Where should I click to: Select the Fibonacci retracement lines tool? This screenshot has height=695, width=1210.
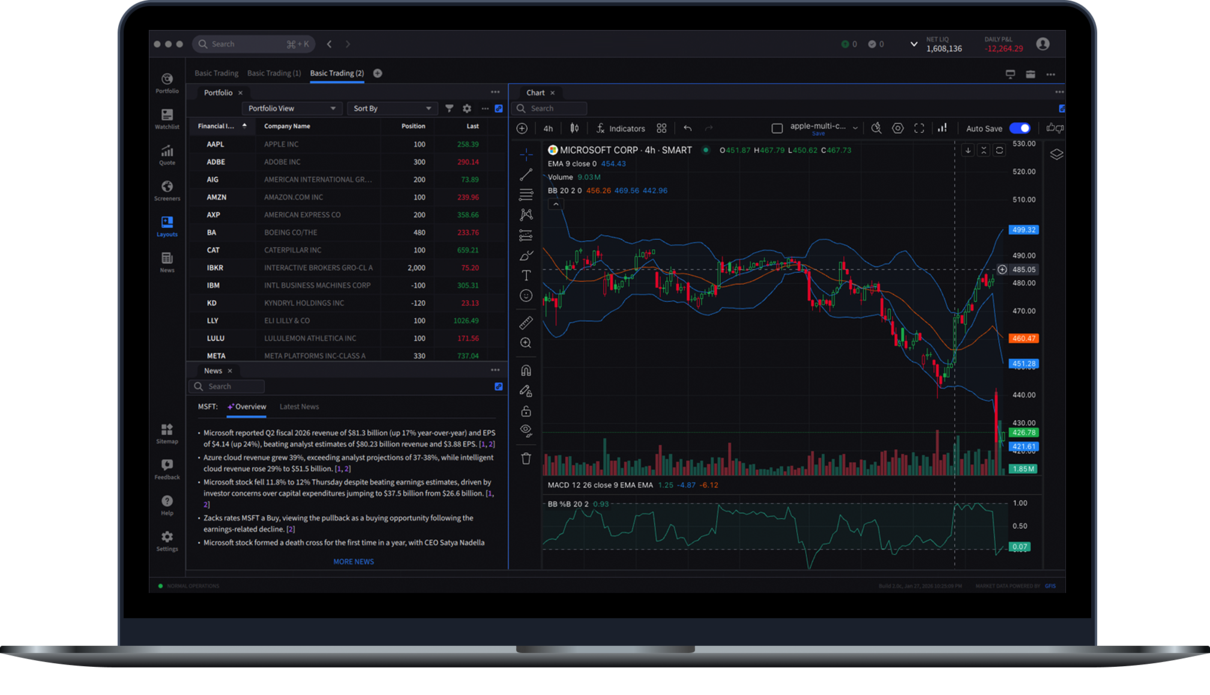click(526, 195)
